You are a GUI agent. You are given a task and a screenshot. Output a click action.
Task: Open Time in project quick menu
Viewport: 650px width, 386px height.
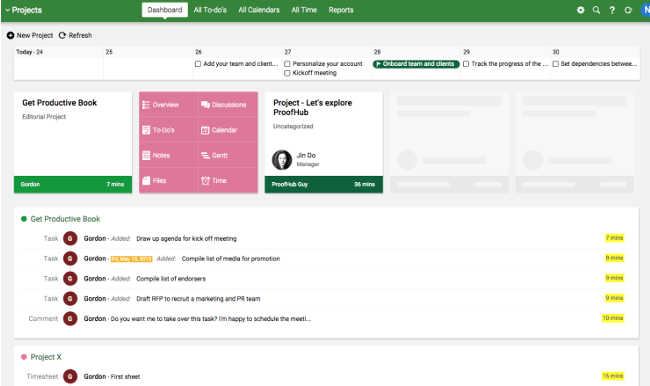(x=228, y=180)
